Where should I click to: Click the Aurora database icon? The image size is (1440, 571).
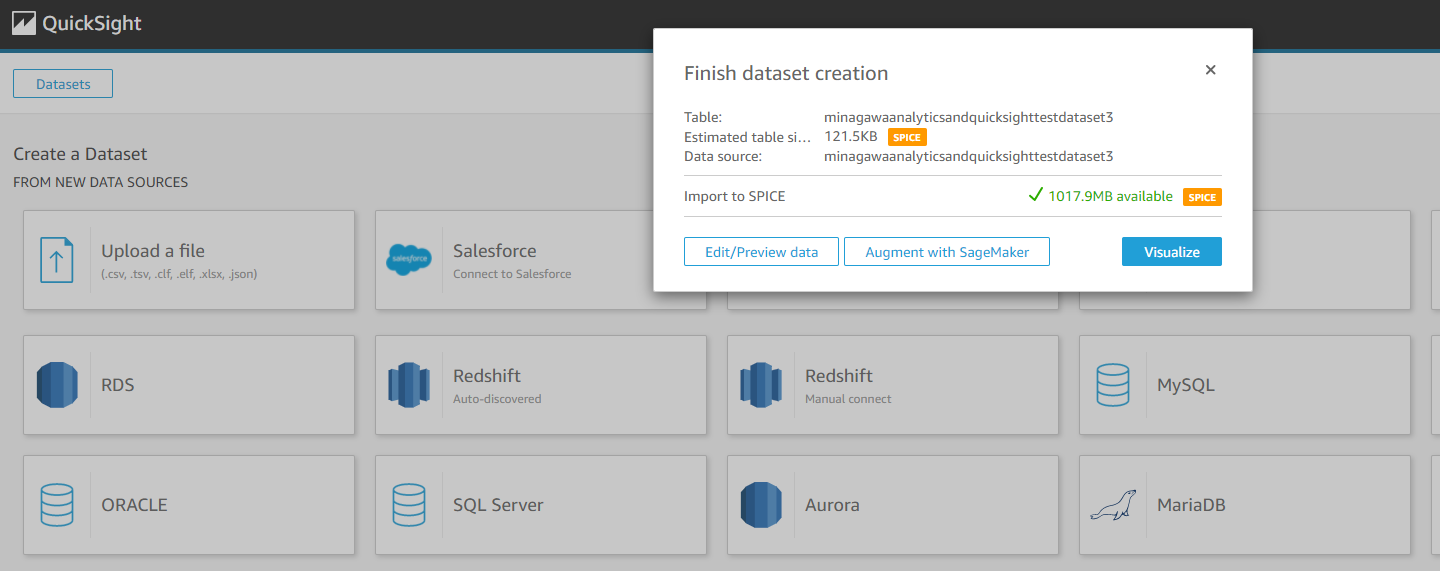761,505
